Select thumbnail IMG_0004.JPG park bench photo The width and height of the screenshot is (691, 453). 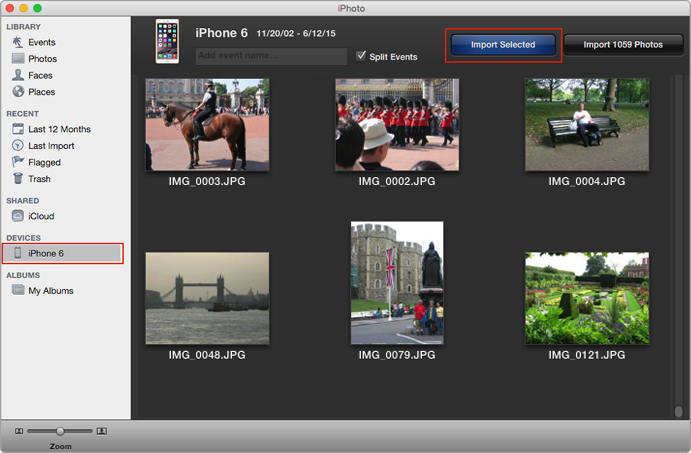pyautogui.click(x=587, y=125)
